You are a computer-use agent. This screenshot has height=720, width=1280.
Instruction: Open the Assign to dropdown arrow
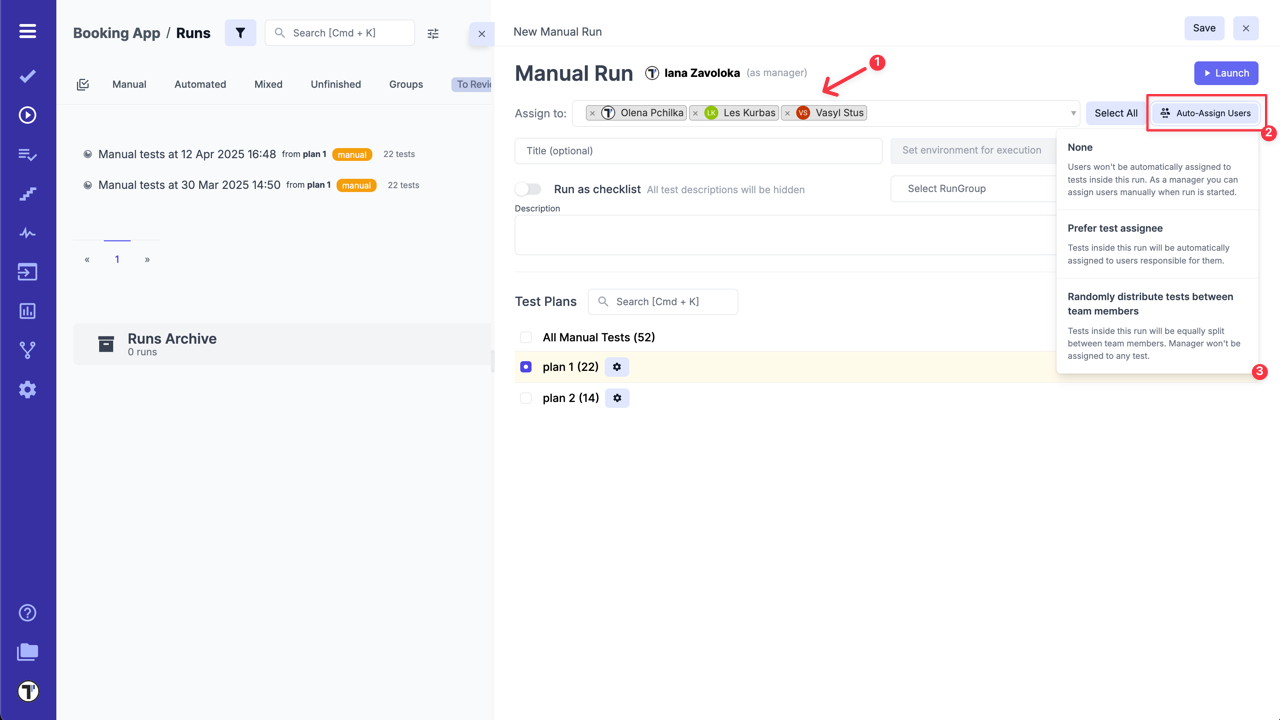1074,113
